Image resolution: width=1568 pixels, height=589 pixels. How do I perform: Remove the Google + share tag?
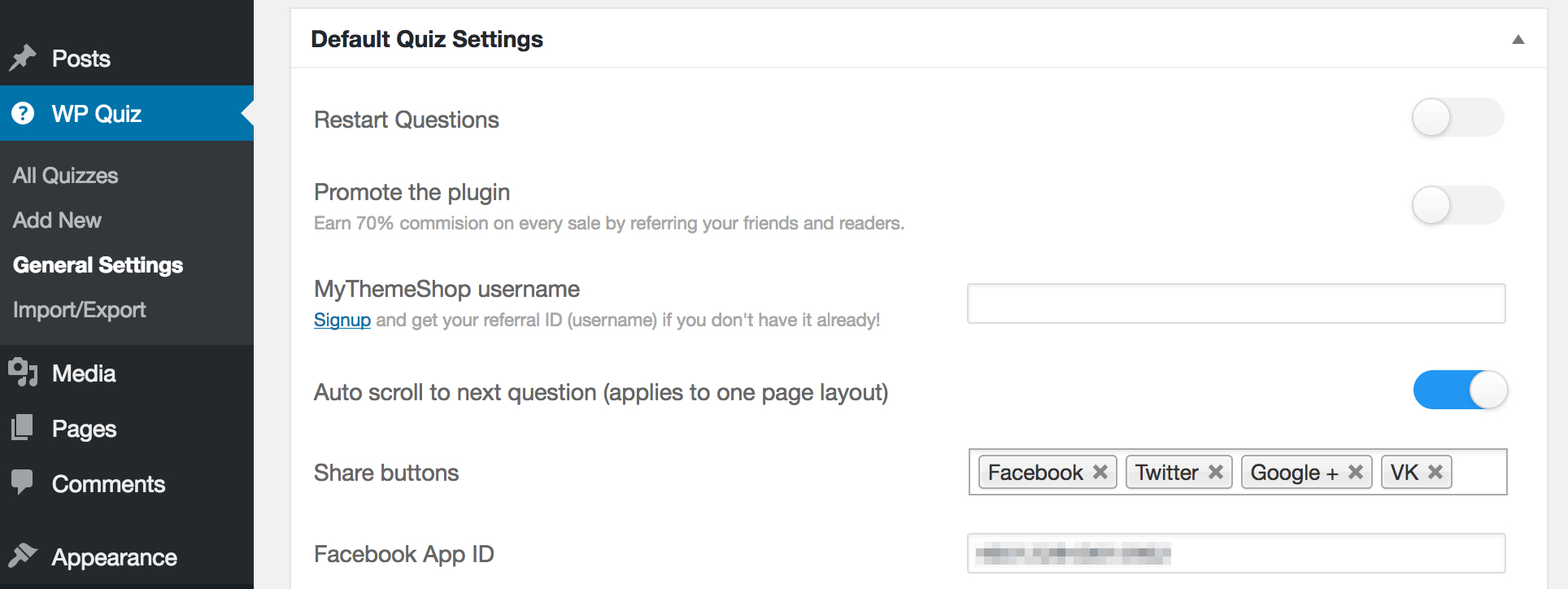pos(1356,472)
